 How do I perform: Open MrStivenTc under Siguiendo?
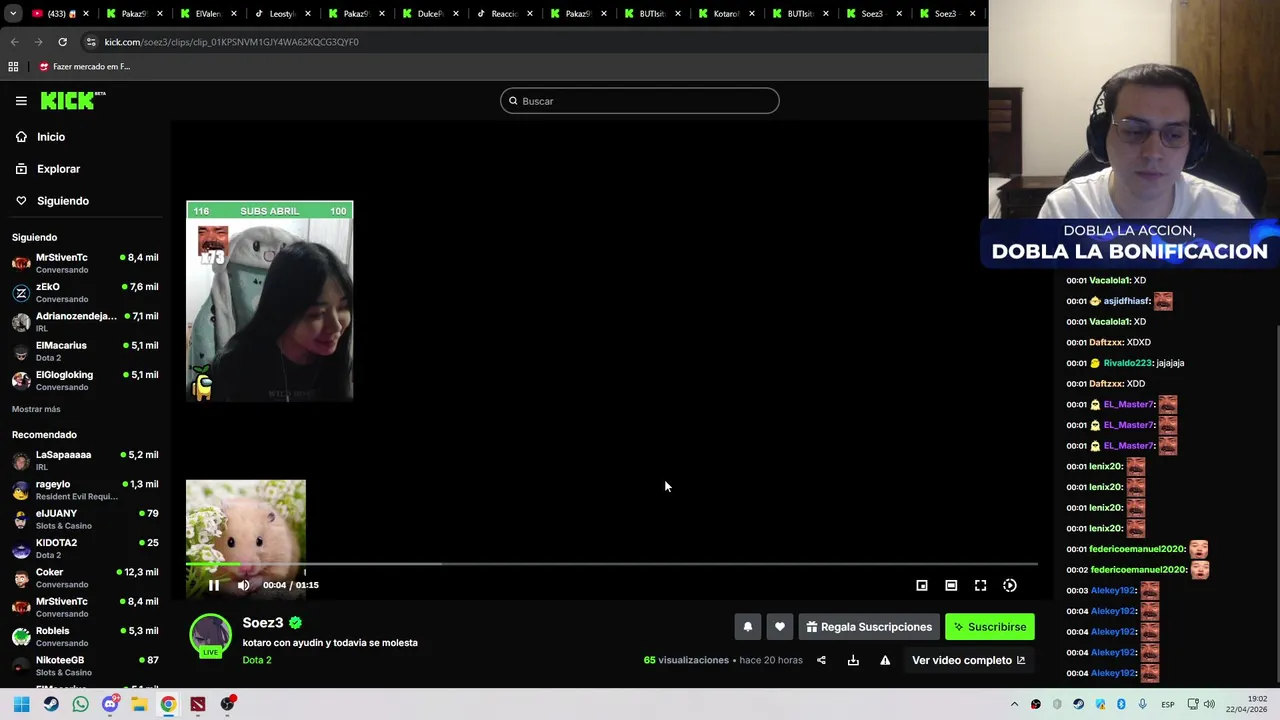[85, 263]
